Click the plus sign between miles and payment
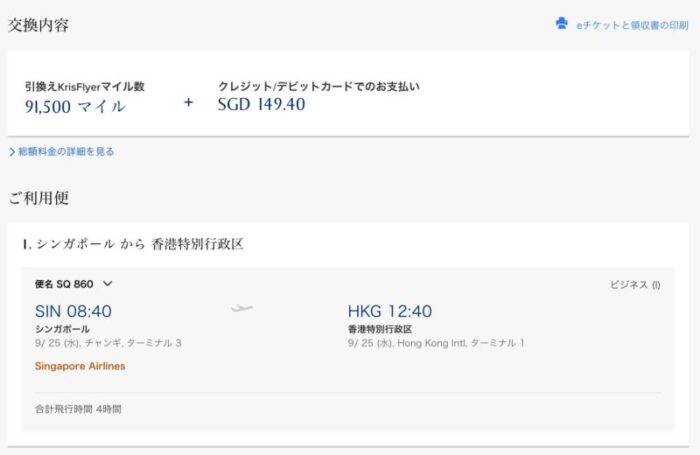This screenshot has height=455, width=700. [188, 103]
